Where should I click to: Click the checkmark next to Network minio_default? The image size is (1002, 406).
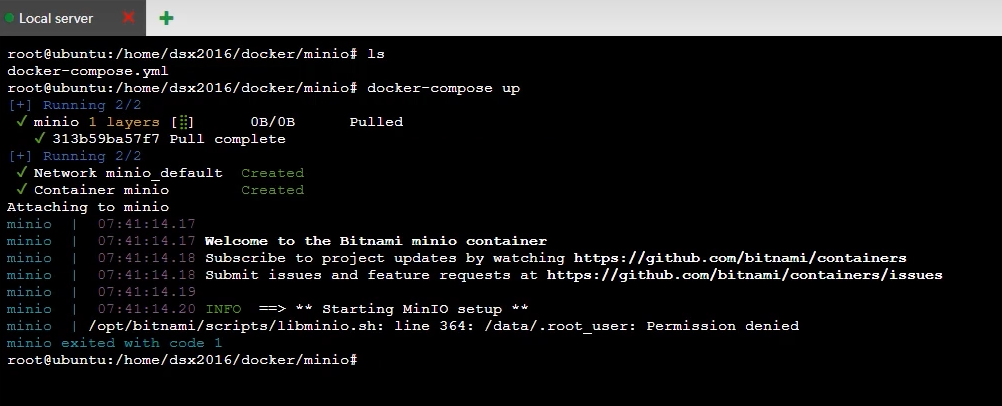click(x=22, y=173)
